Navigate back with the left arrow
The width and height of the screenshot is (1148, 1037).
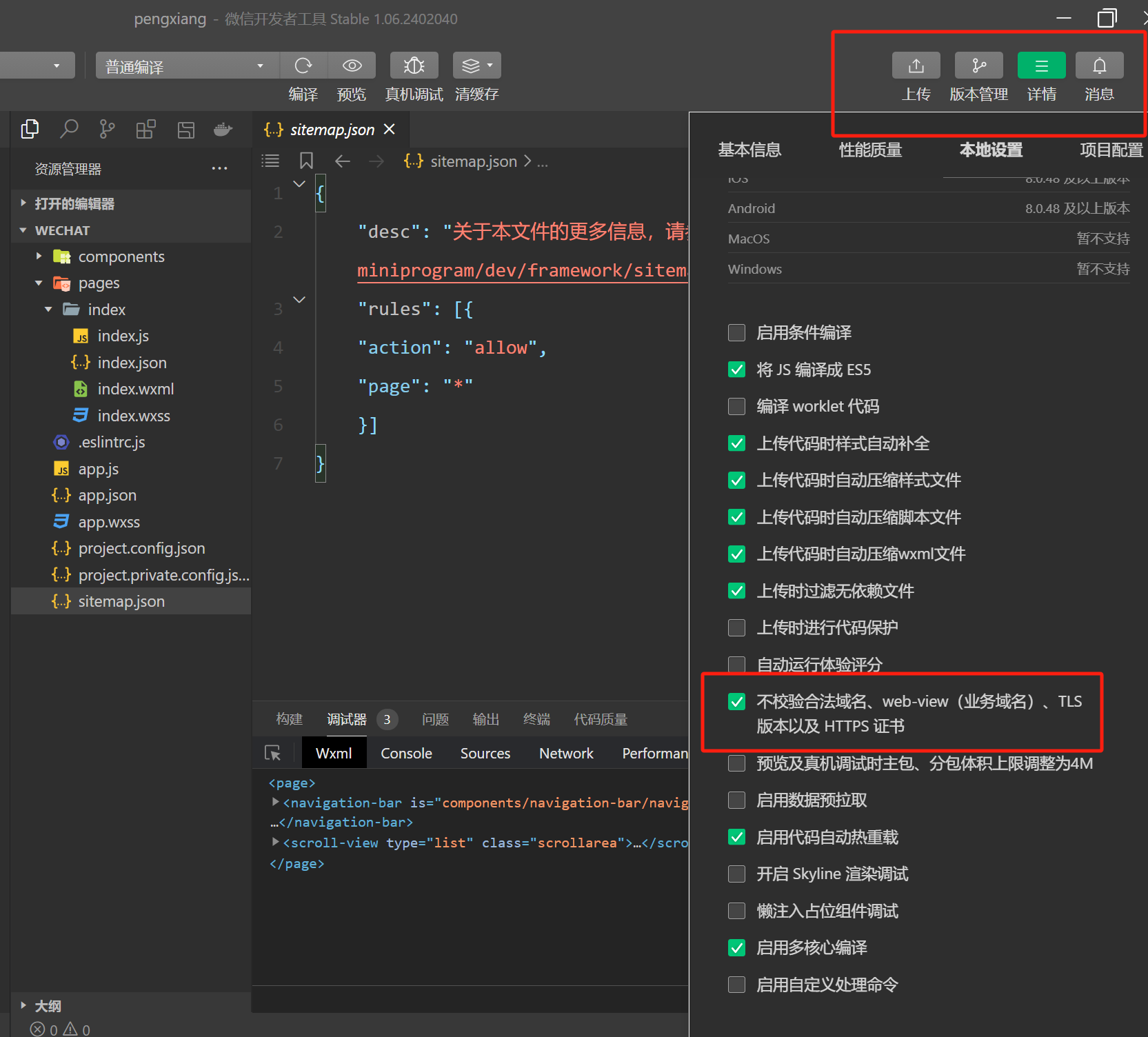[343, 161]
